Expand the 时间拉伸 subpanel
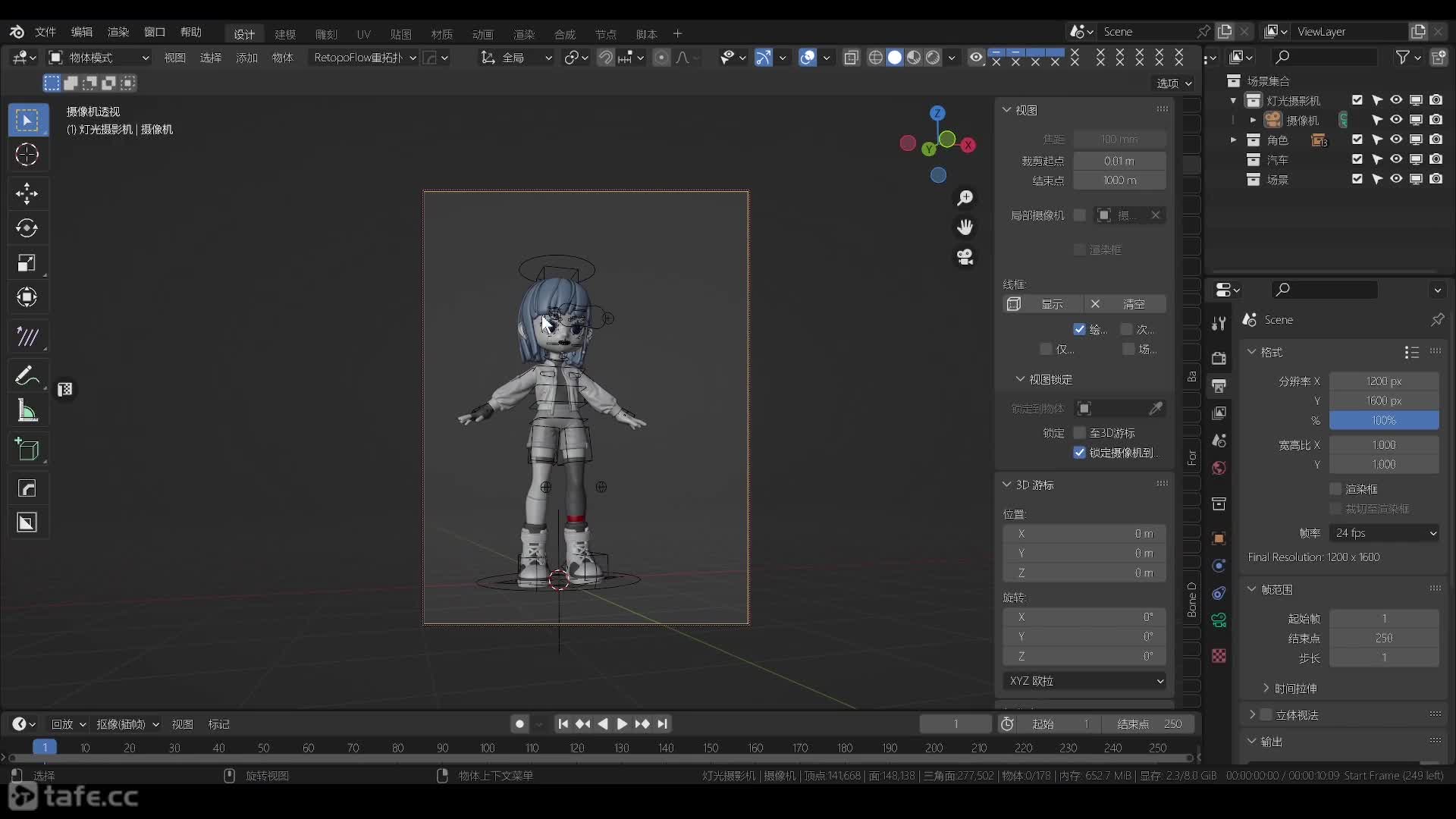1456x819 pixels. tap(1266, 689)
